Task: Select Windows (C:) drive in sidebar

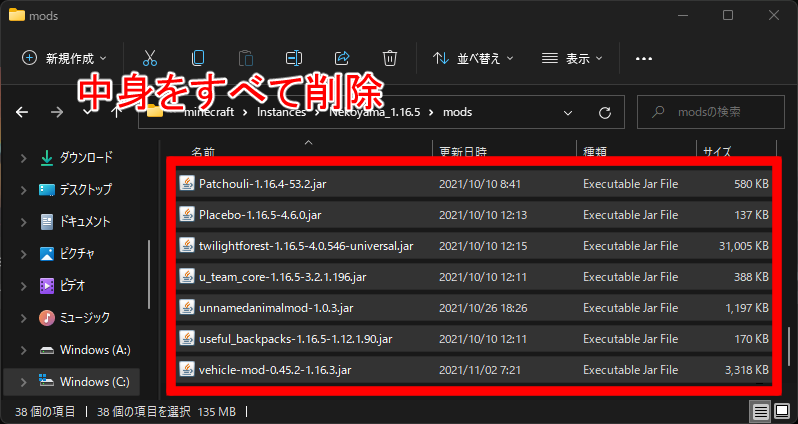Action: [x=84, y=382]
